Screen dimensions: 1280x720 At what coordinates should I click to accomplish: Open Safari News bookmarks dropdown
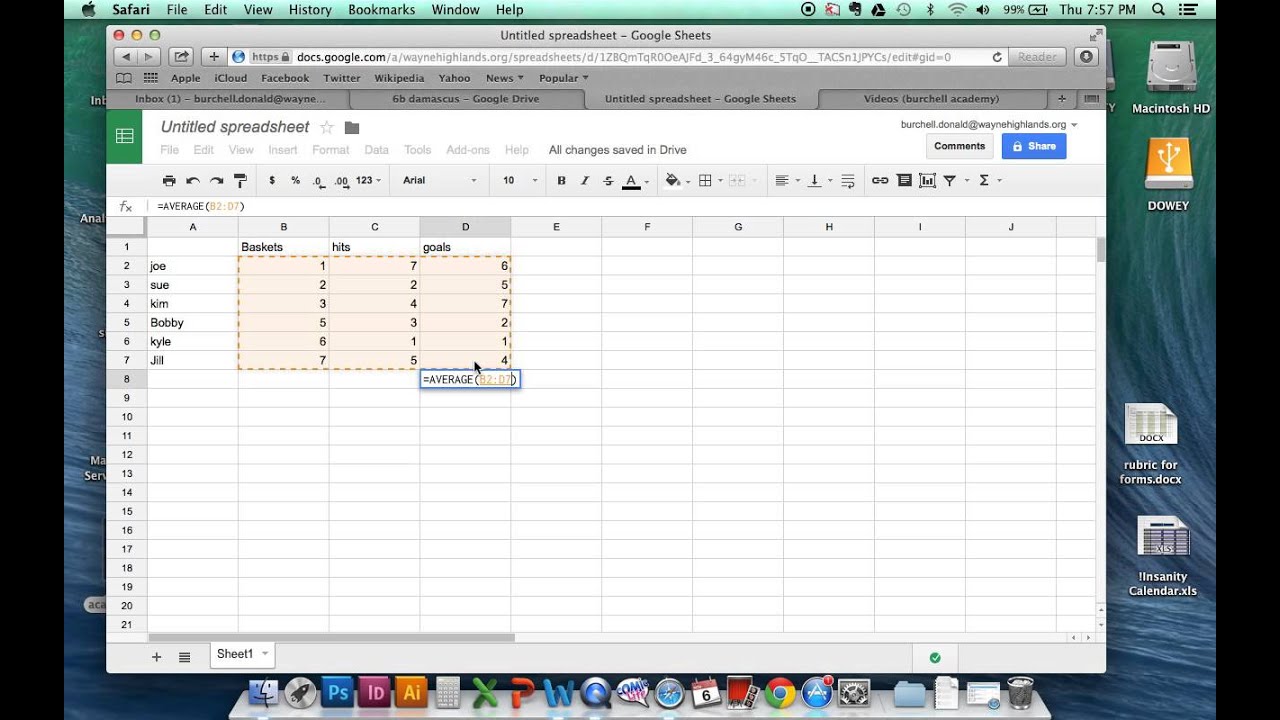(504, 78)
